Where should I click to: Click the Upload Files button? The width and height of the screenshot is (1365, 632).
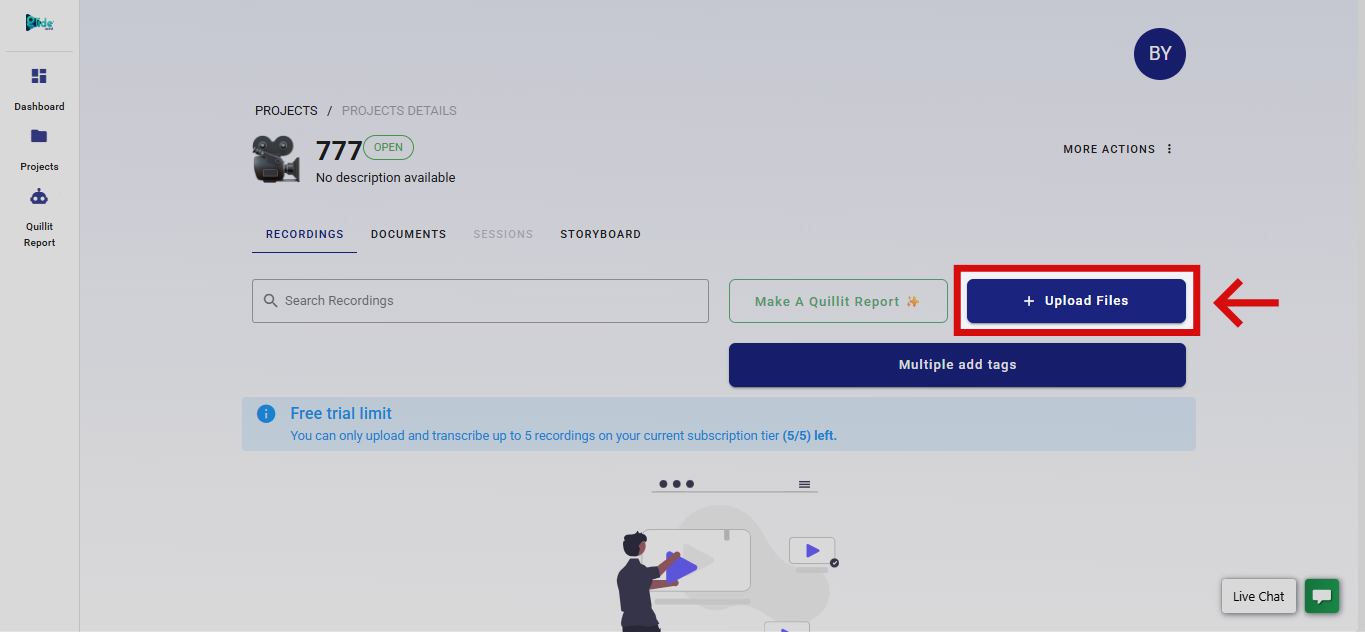pos(1076,300)
